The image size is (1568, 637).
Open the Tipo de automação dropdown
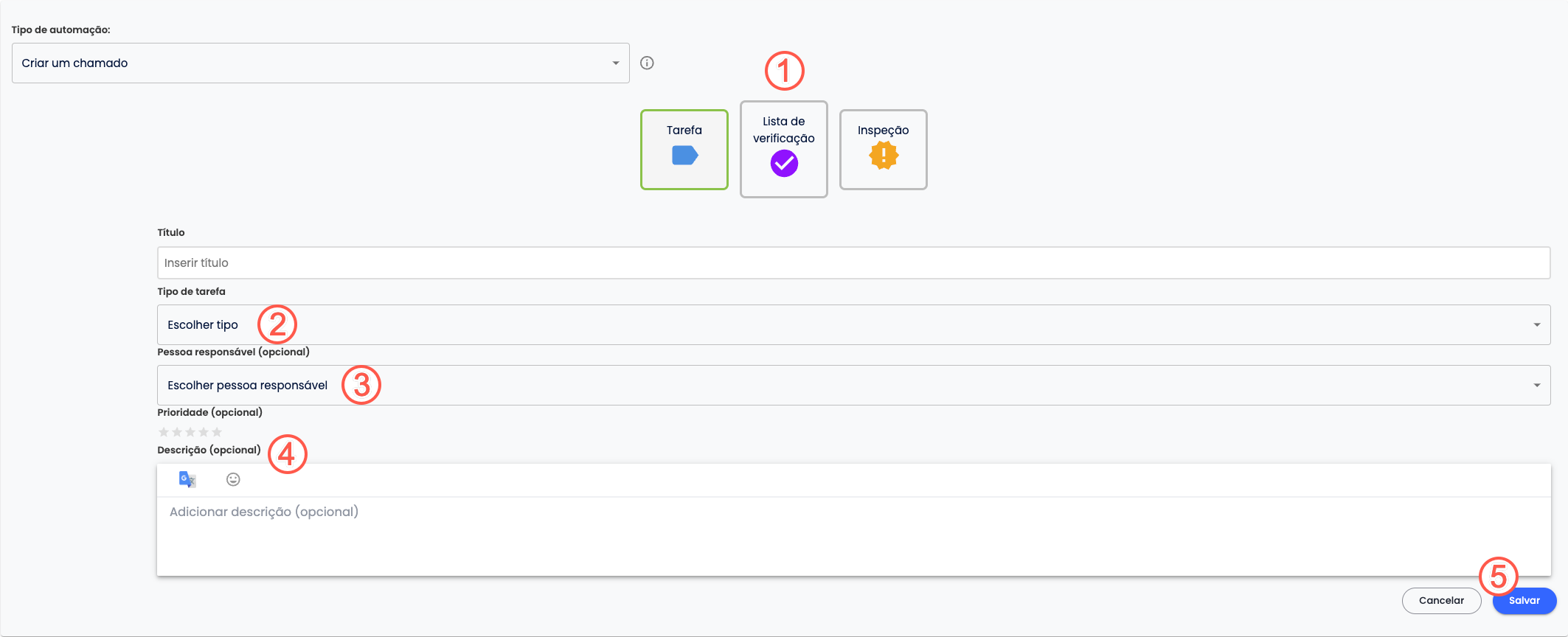click(x=320, y=63)
